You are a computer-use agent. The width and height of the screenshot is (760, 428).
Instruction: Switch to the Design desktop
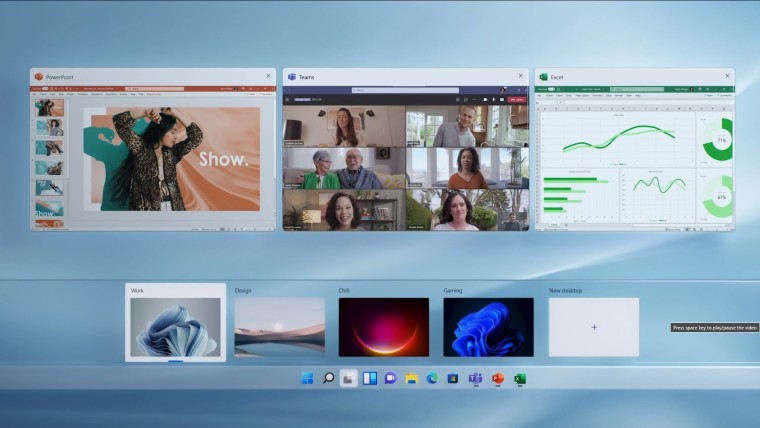[279, 327]
